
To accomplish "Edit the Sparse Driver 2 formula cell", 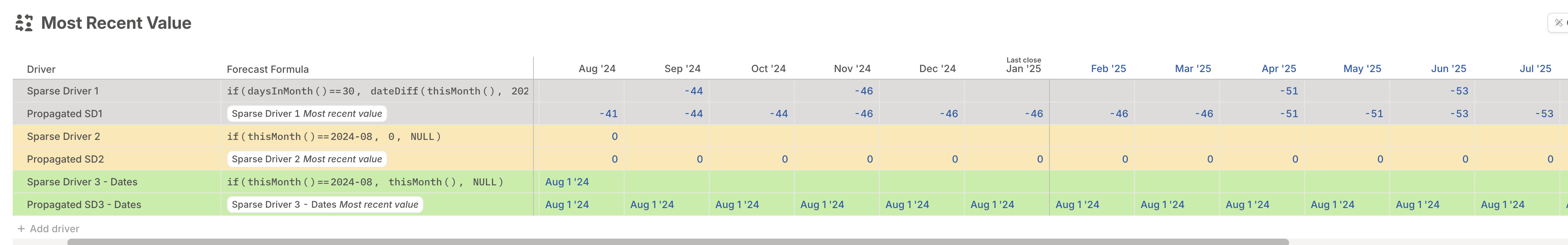I will [x=377, y=136].
